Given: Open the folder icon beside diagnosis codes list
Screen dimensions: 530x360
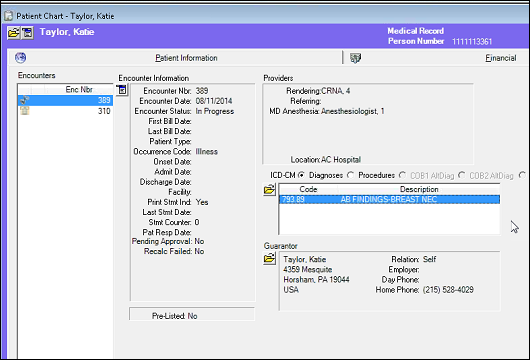Looking at the screenshot, I should pos(269,190).
